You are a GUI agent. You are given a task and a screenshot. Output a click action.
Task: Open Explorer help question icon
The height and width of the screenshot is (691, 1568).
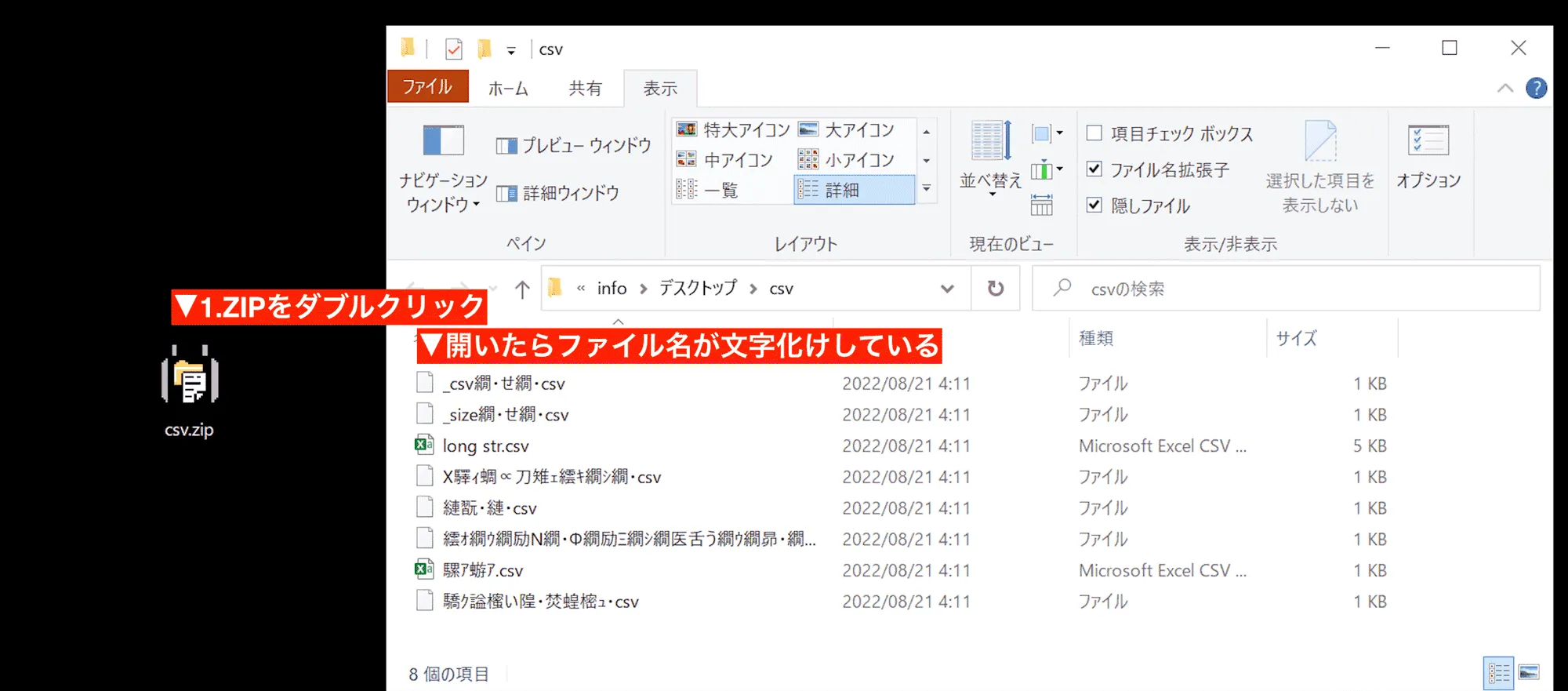(x=1537, y=88)
